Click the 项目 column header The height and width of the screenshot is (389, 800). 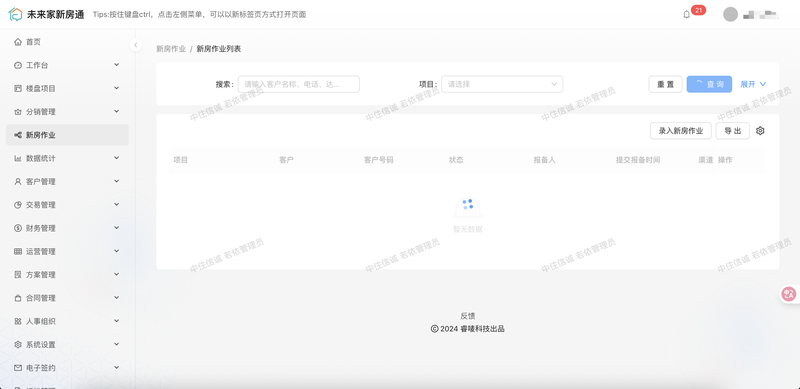181,160
